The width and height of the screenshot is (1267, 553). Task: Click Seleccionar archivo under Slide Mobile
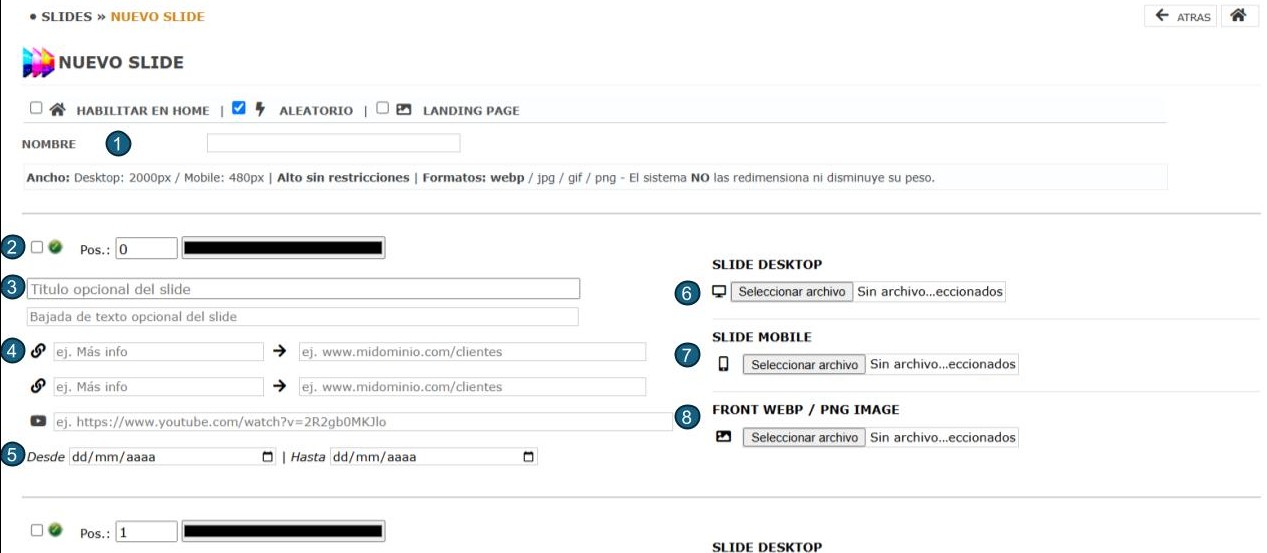point(803,365)
